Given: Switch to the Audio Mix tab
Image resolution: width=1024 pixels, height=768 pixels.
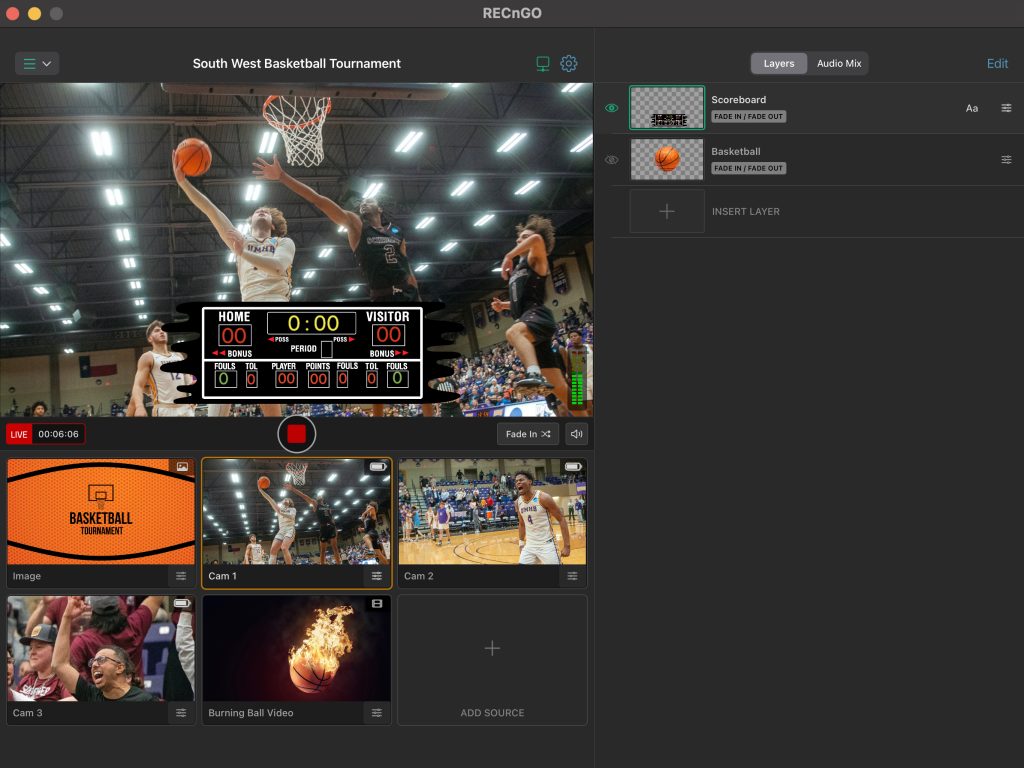Looking at the screenshot, I should [x=838, y=63].
